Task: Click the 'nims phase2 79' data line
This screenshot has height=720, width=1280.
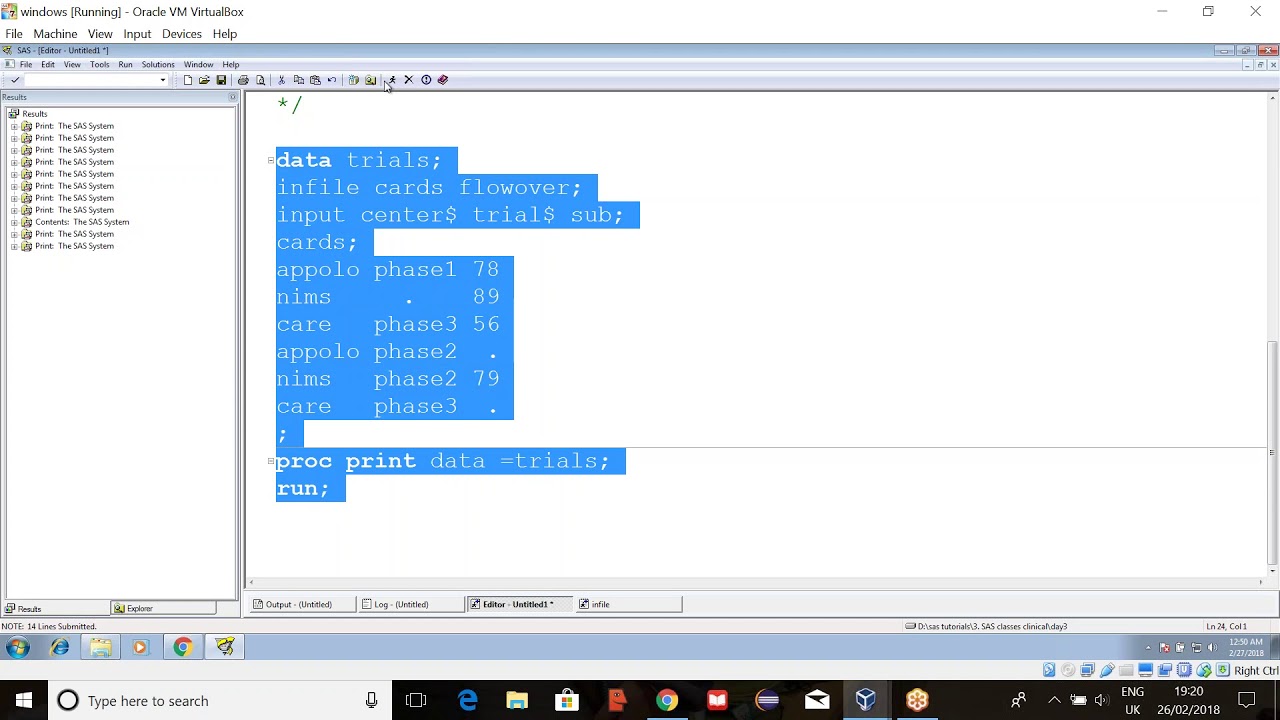Action: [x=388, y=379]
